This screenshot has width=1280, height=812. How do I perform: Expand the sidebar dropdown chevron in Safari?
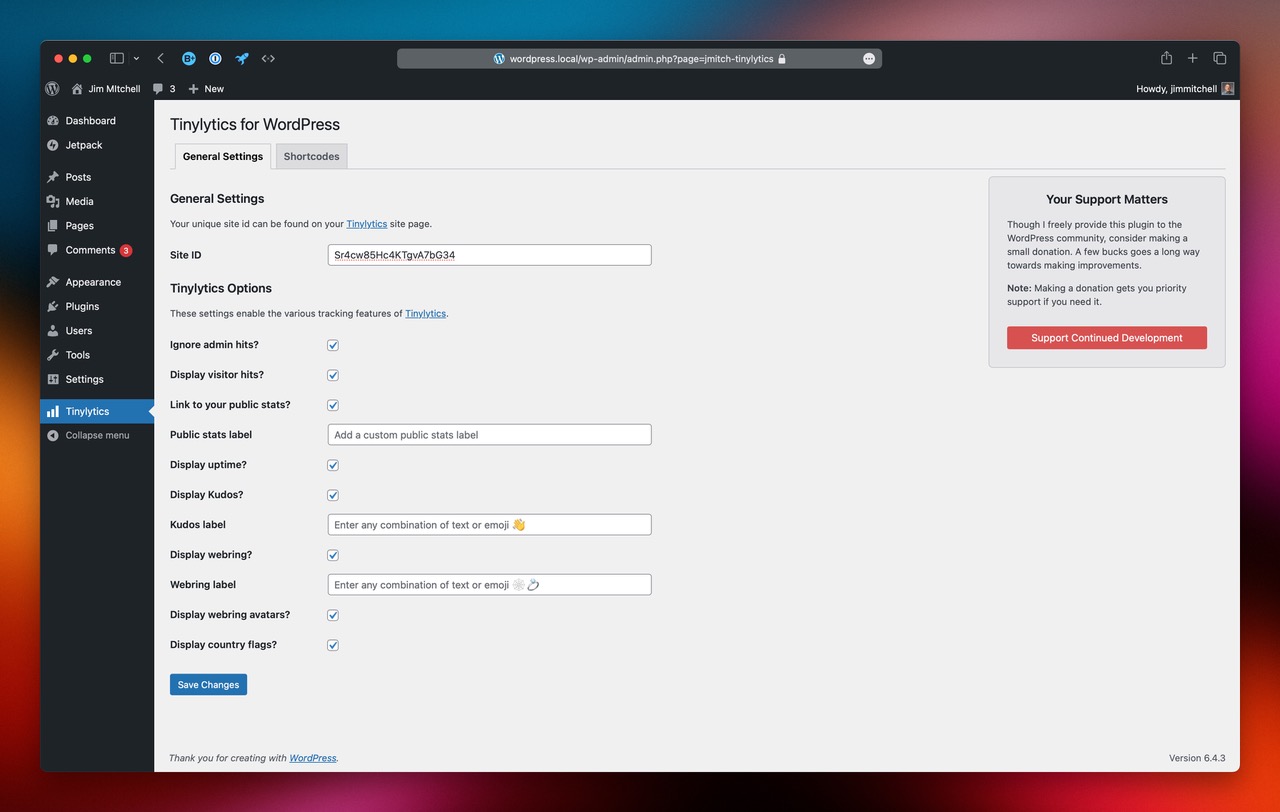pos(136,59)
